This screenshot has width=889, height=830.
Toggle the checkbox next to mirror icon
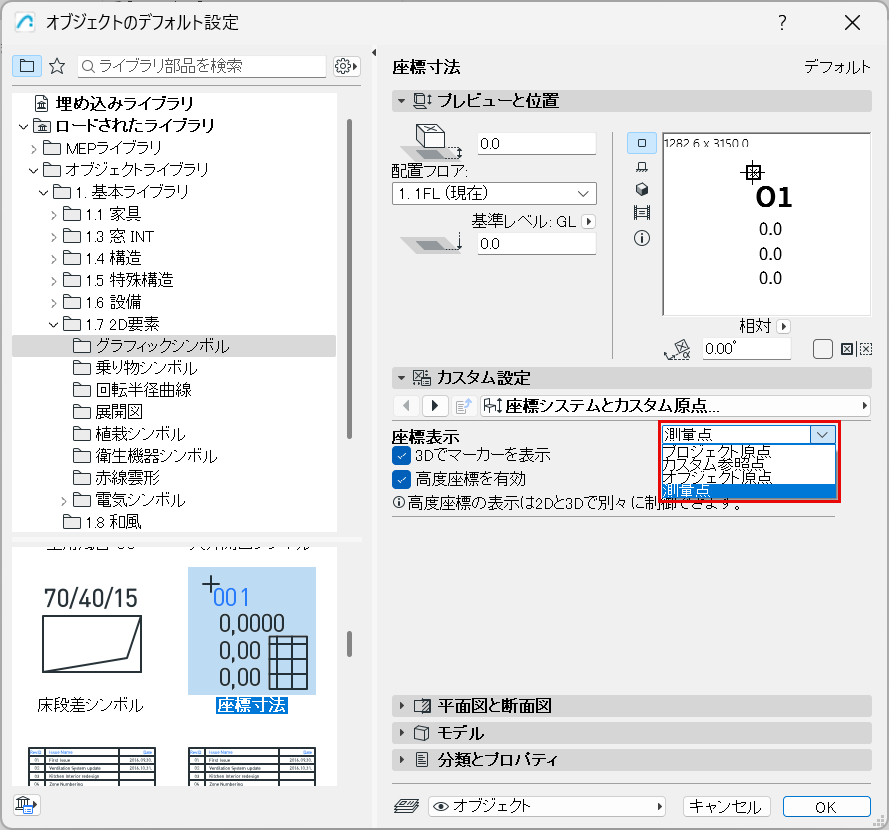823,349
